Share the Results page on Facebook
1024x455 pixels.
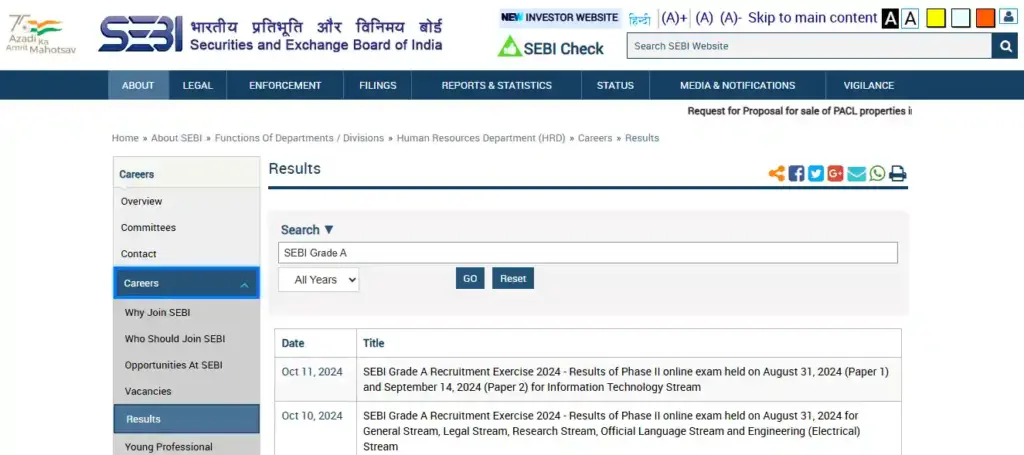click(x=796, y=174)
